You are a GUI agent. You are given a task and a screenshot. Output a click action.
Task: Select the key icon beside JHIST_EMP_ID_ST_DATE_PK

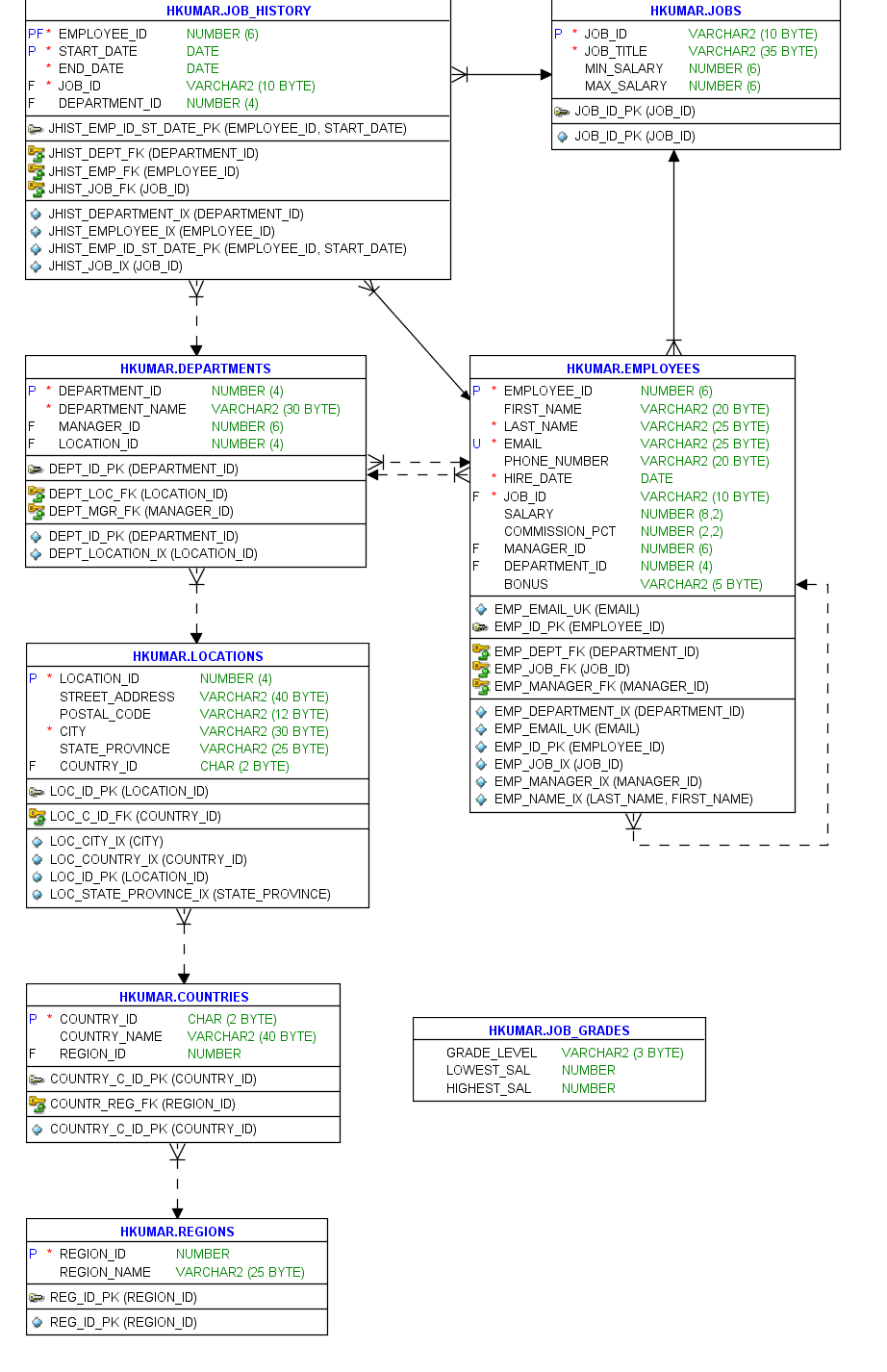point(36,128)
